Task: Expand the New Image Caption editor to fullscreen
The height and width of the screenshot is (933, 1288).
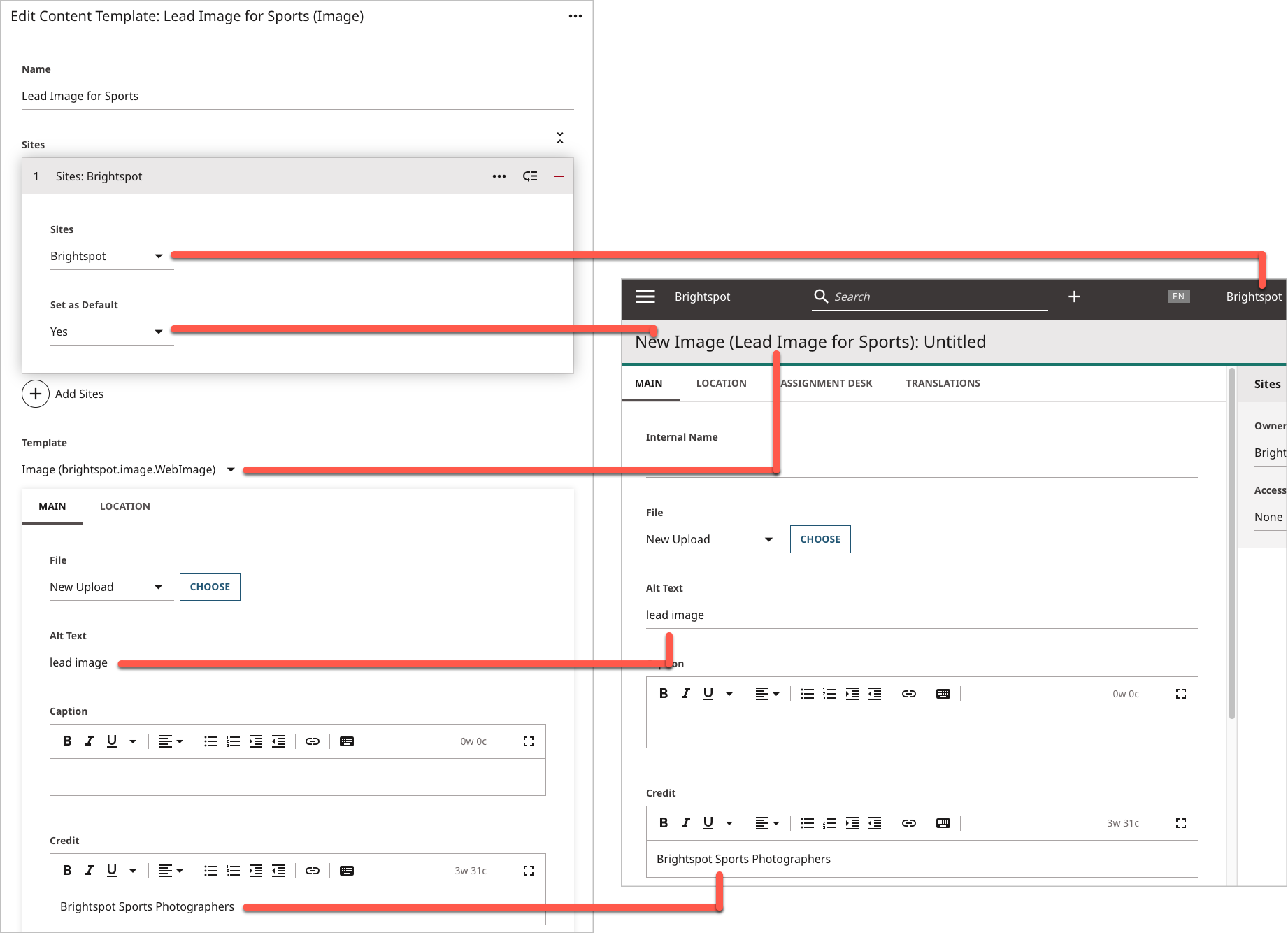Action: click(1181, 694)
